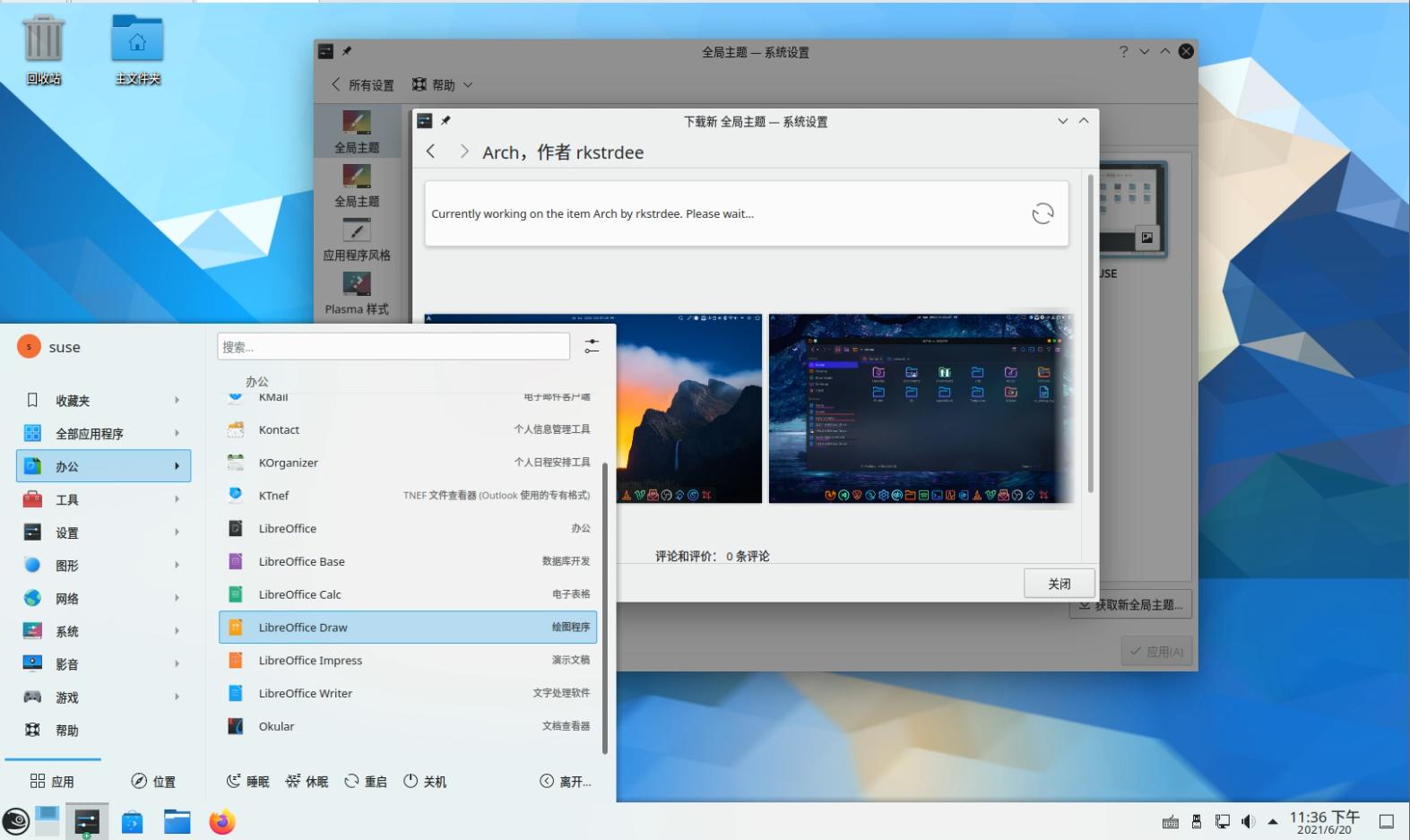Screen dimensions: 1410x840
Task: Select Plasma 样式 in settings sidebar
Action: (x=357, y=294)
